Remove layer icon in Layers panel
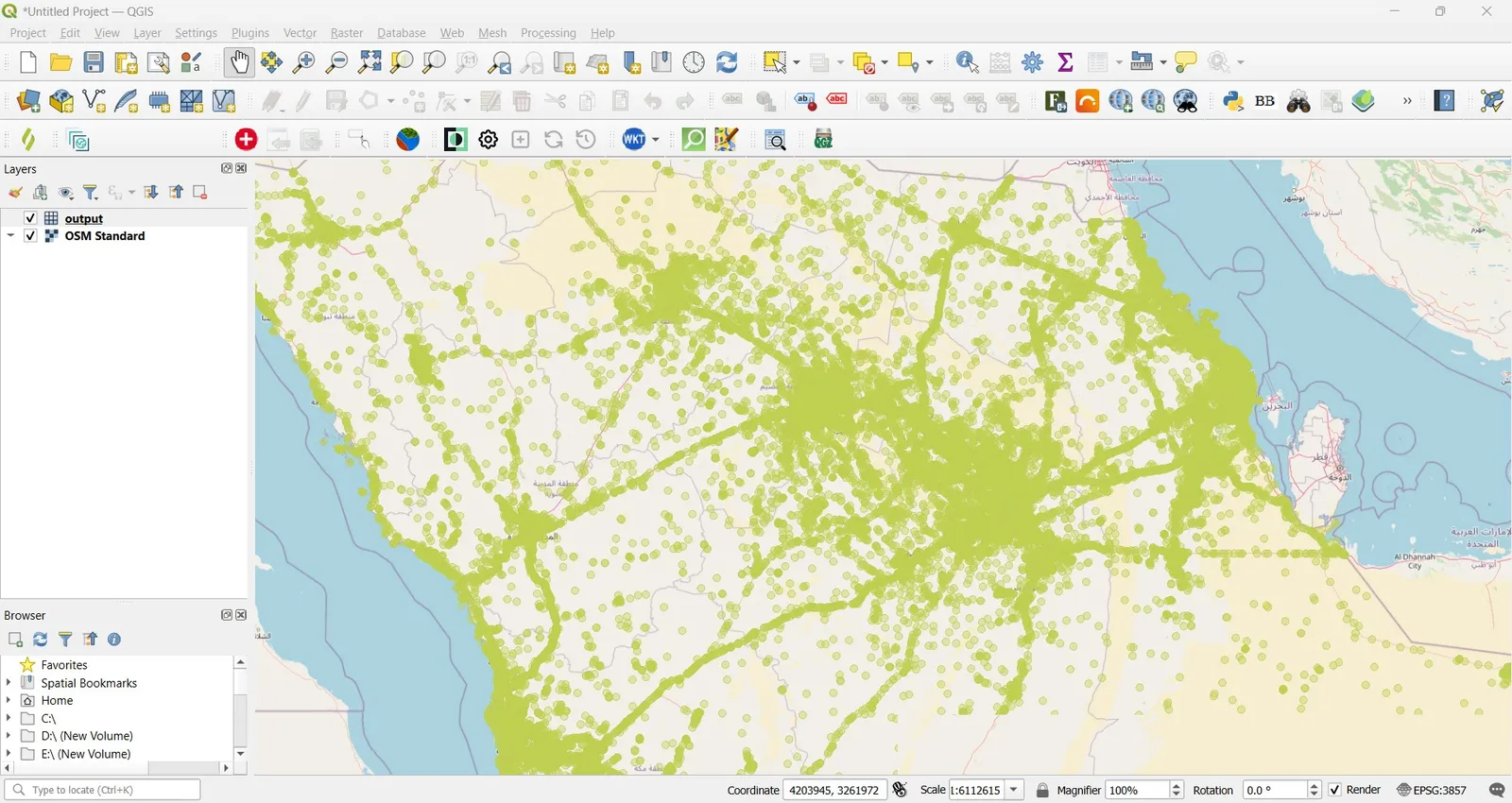The width and height of the screenshot is (1512, 803). click(200, 193)
